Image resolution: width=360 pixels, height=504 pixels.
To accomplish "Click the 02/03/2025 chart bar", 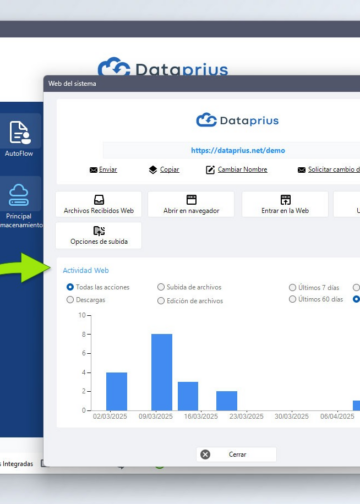I will tap(117, 391).
